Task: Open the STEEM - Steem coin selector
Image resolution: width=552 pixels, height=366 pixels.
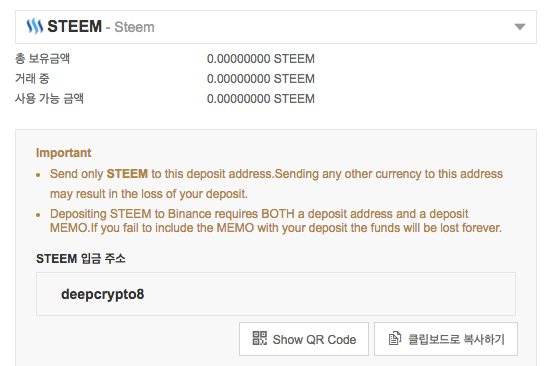Action: [276, 27]
